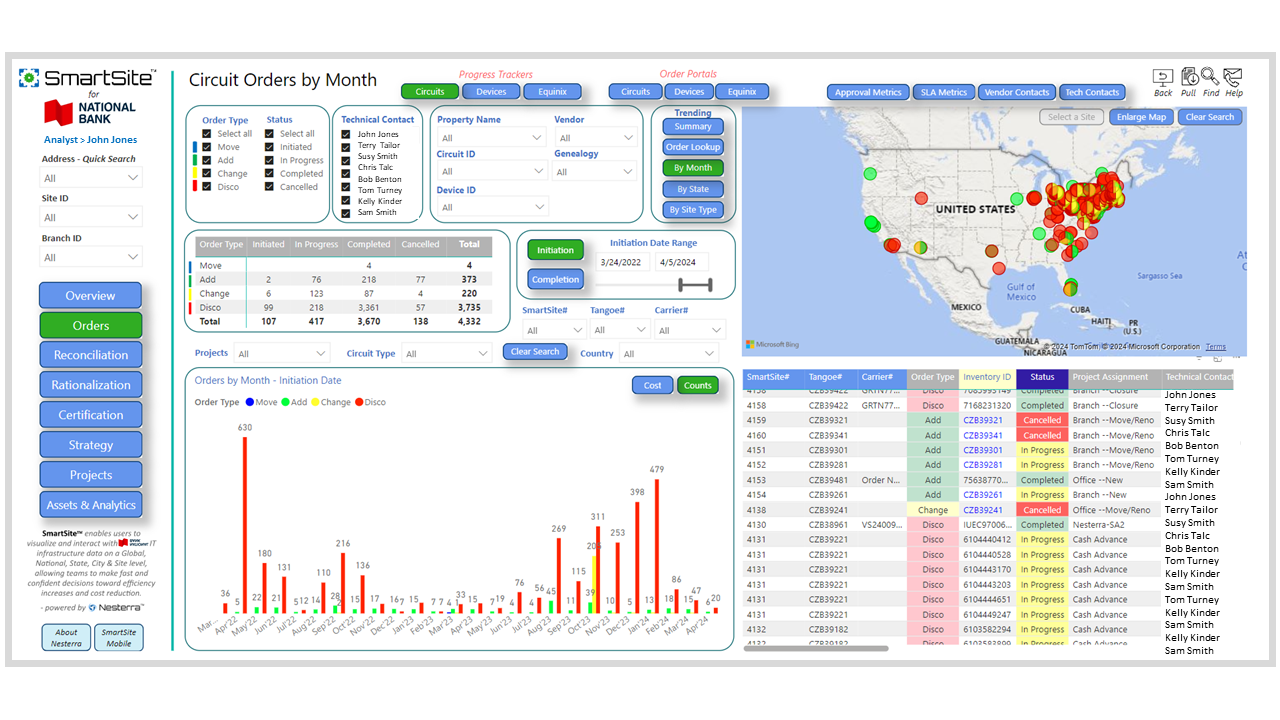
Task: Uncheck technical contact John Jones
Action: 346,134
